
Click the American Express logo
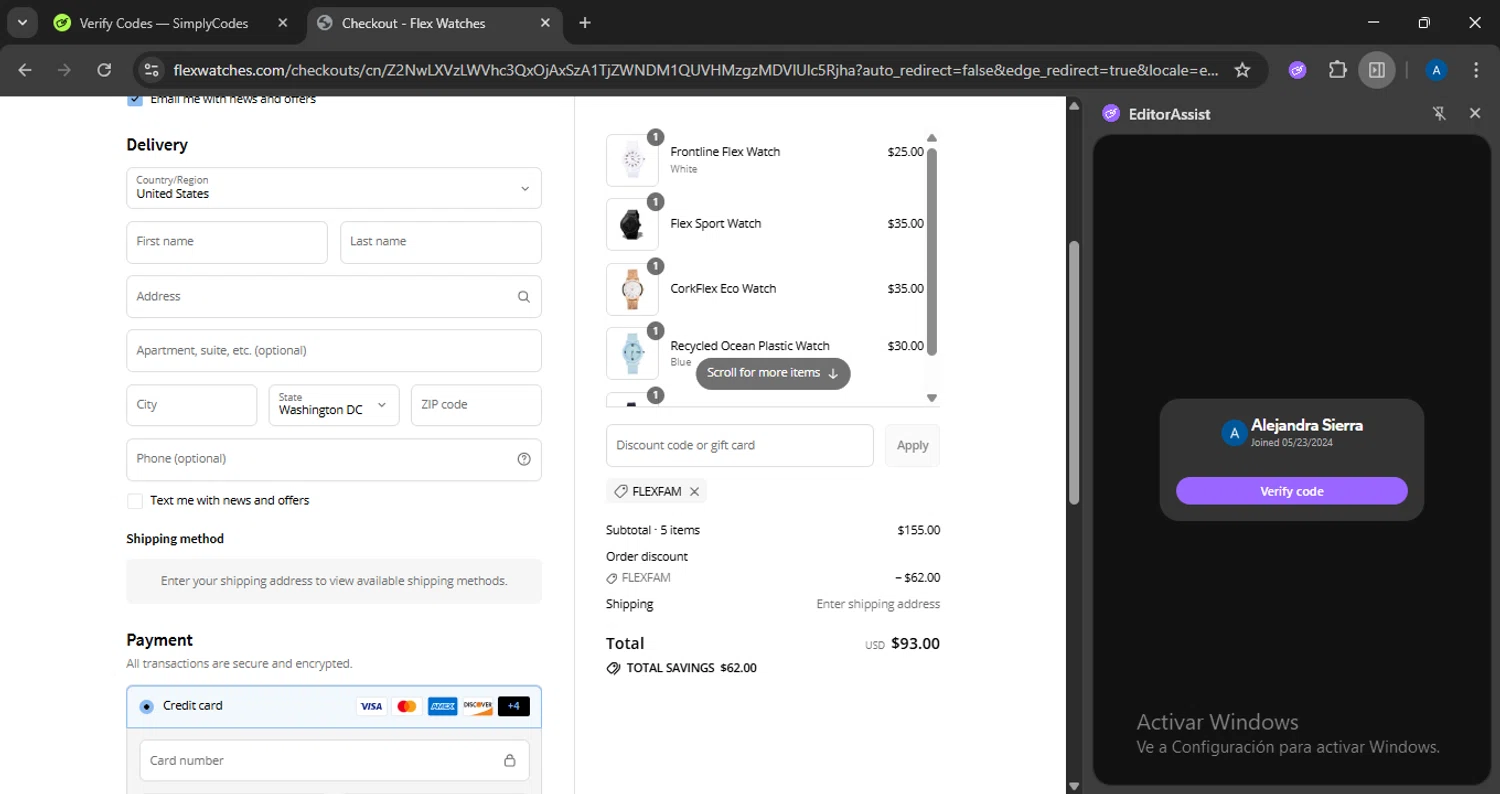442,706
